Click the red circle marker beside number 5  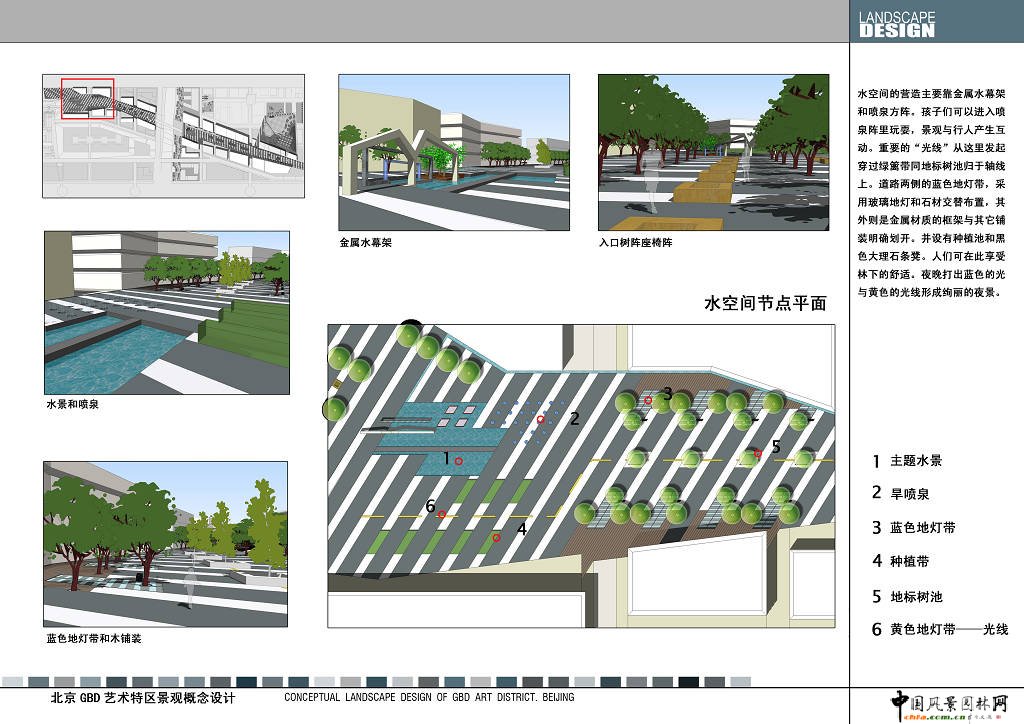coord(758,454)
